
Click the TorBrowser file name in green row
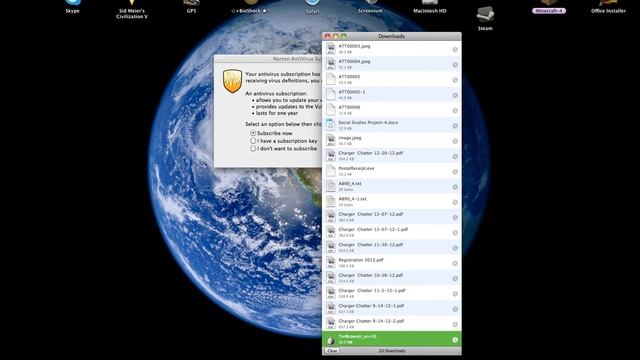point(357,336)
